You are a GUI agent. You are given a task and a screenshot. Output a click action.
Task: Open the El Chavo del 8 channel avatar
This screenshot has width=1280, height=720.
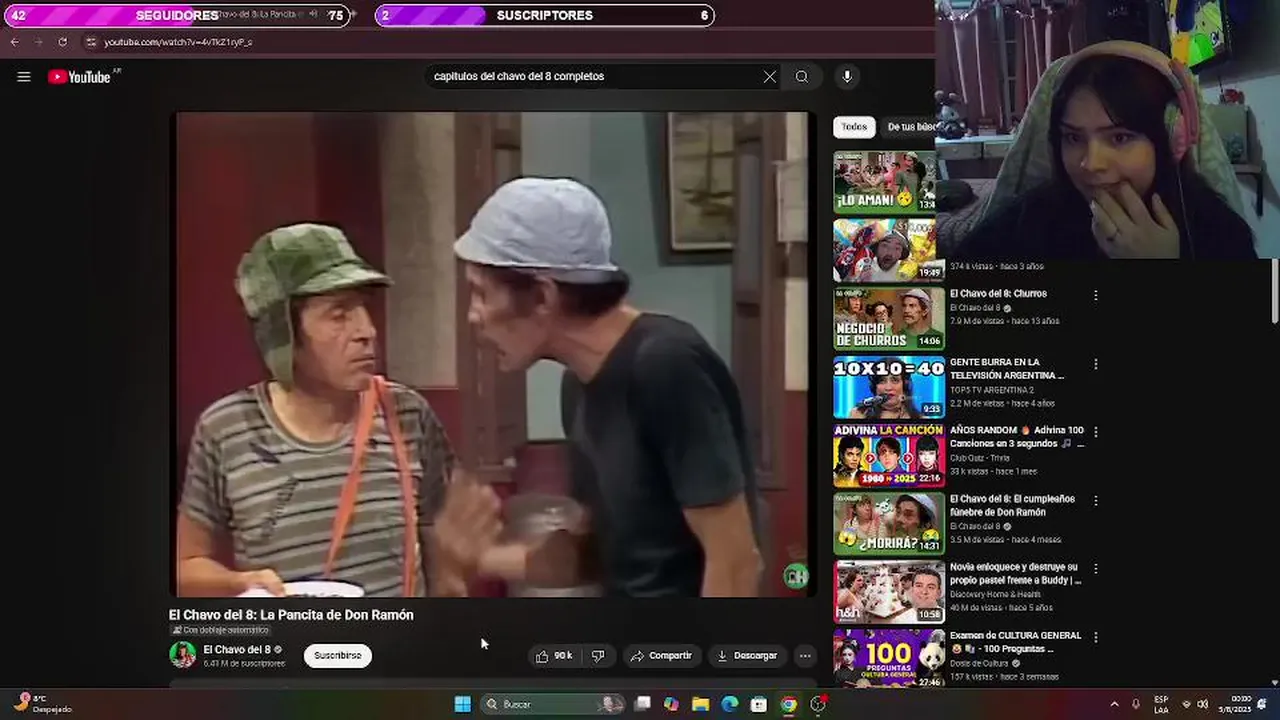(x=183, y=655)
